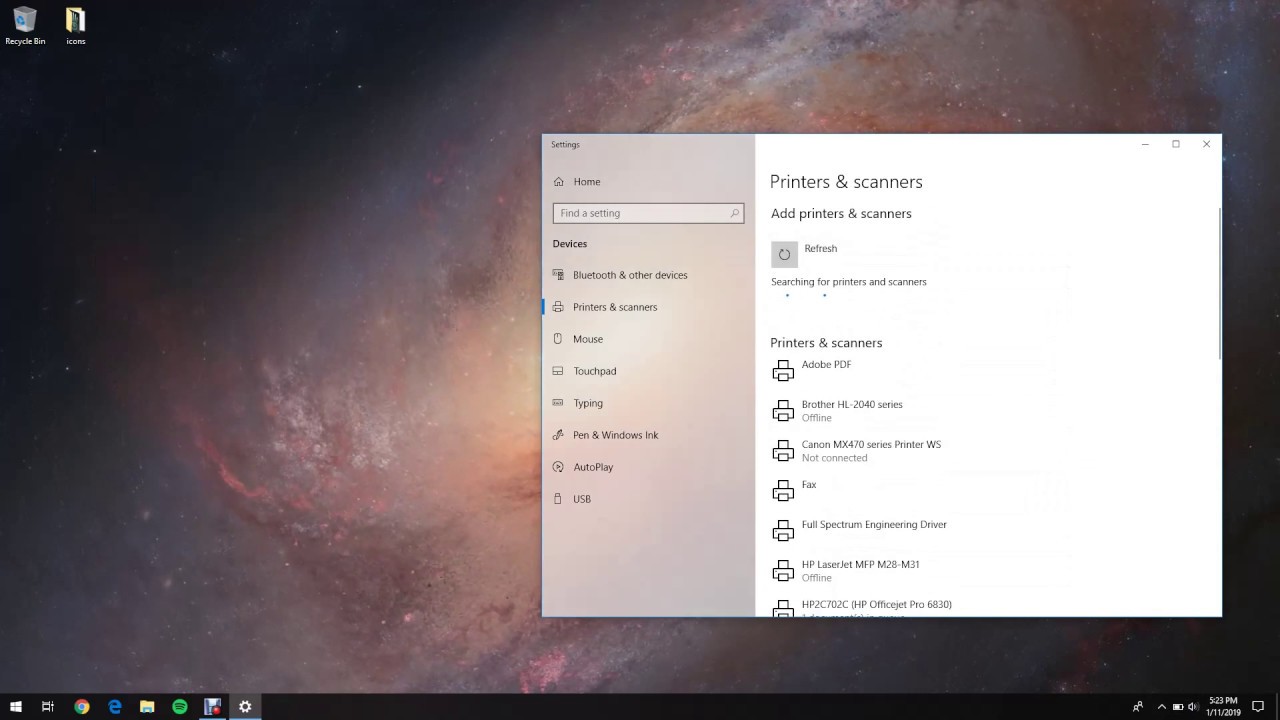Open Spotify from the taskbar
Image resolution: width=1280 pixels, height=720 pixels.
tap(180, 707)
